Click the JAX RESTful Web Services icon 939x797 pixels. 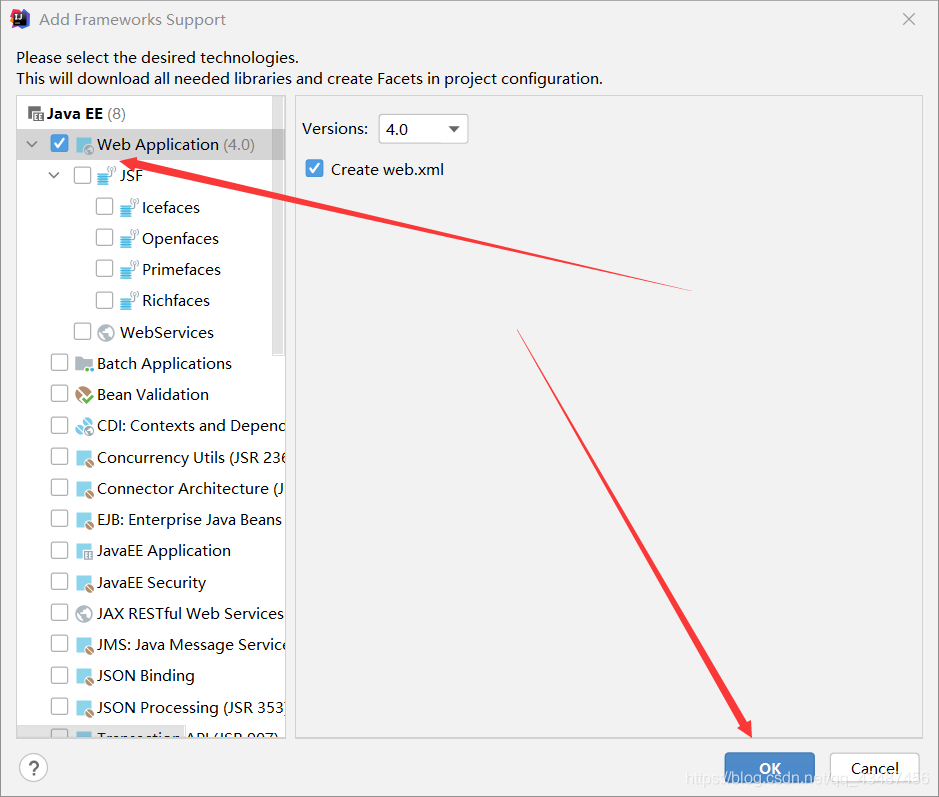pyautogui.click(x=84, y=613)
